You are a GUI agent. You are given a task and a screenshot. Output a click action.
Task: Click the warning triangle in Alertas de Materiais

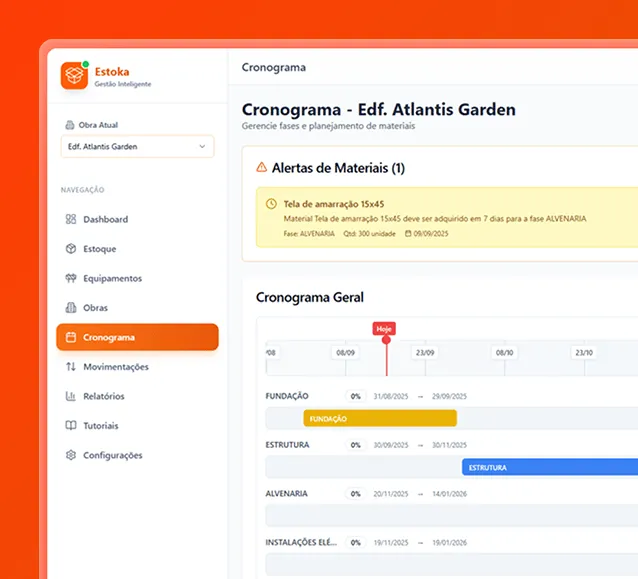tap(262, 168)
